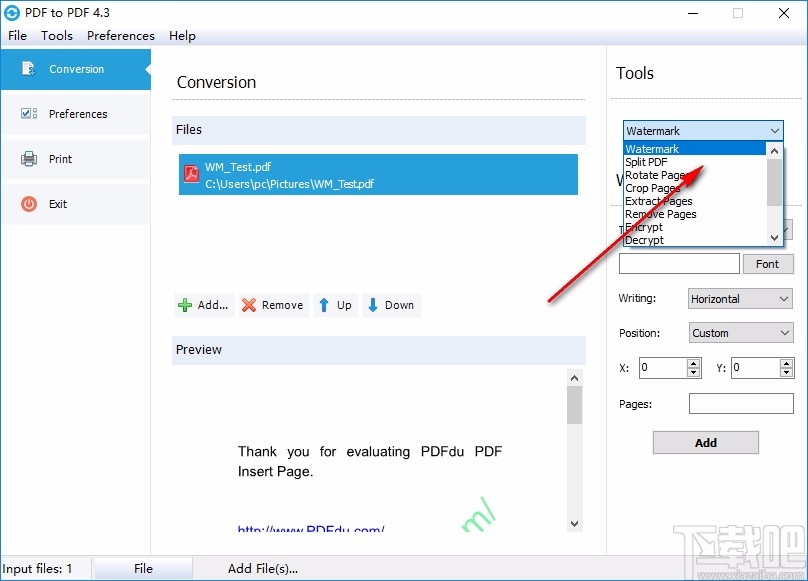Image resolution: width=808 pixels, height=581 pixels.
Task: Click Add File(s)... in status bar
Action: tap(263, 569)
